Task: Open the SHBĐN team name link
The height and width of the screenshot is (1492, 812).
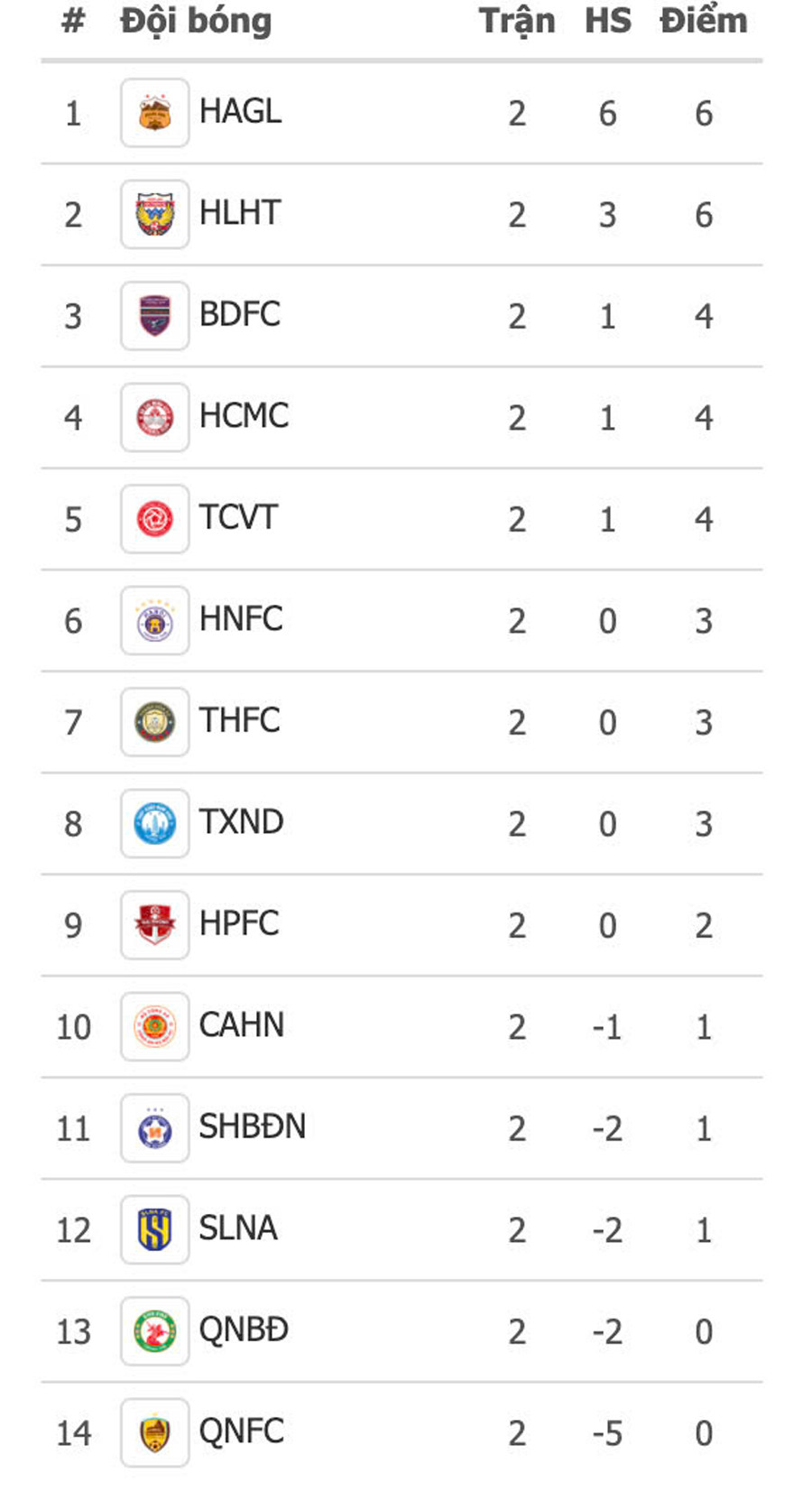Action: tap(252, 1127)
